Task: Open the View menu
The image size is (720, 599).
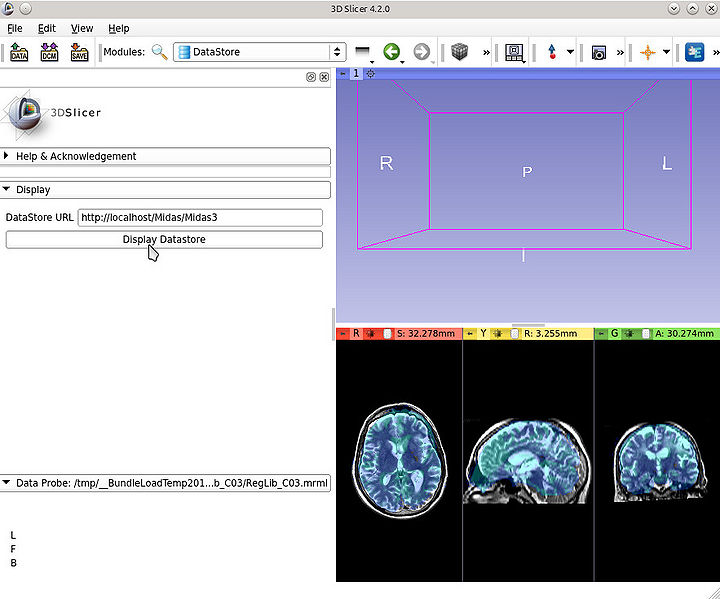Action: click(x=81, y=29)
